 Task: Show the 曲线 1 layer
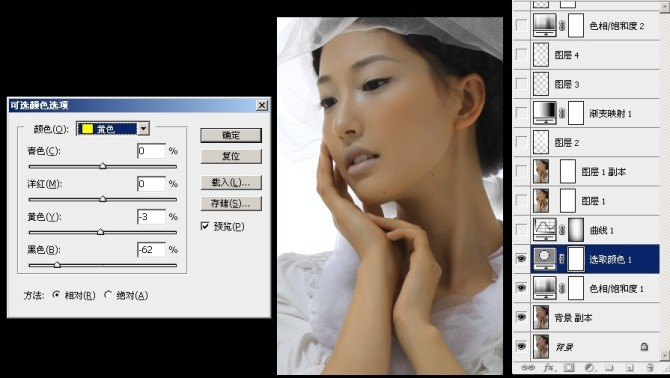(x=521, y=230)
